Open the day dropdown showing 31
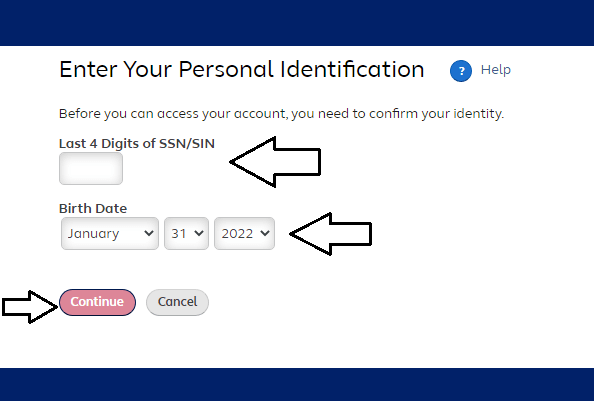Image resolution: width=594 pixels, height=401 pixels. pyautogui.click(x=186, y=233)
